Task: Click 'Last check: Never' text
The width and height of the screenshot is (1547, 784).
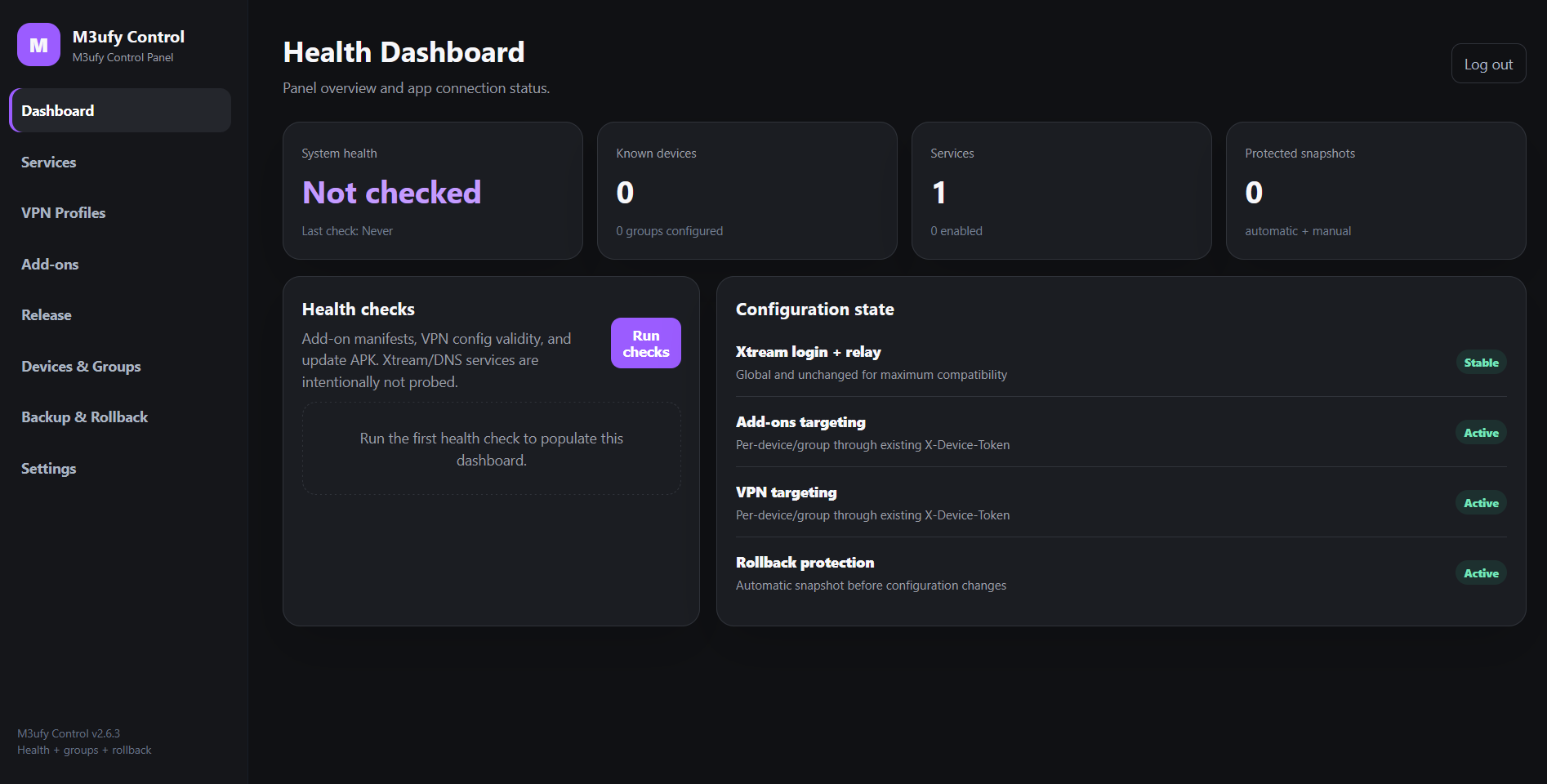Action: click(x=347, y=231)
